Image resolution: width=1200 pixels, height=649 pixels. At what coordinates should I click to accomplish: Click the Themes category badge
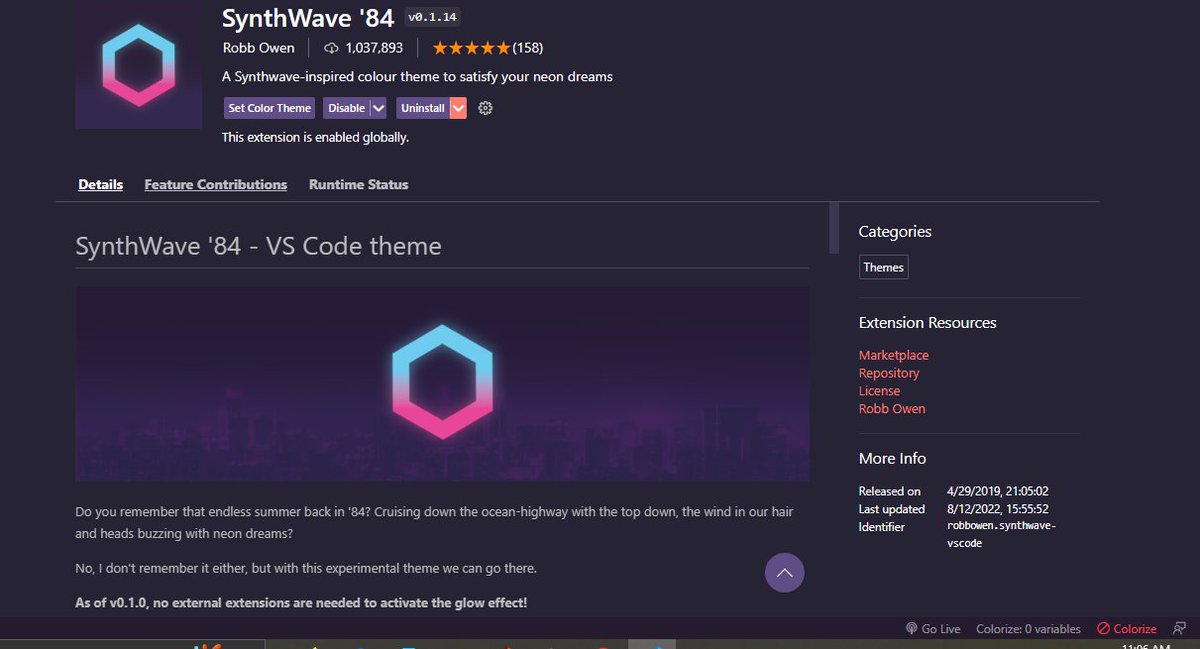(x=883, y=267)
